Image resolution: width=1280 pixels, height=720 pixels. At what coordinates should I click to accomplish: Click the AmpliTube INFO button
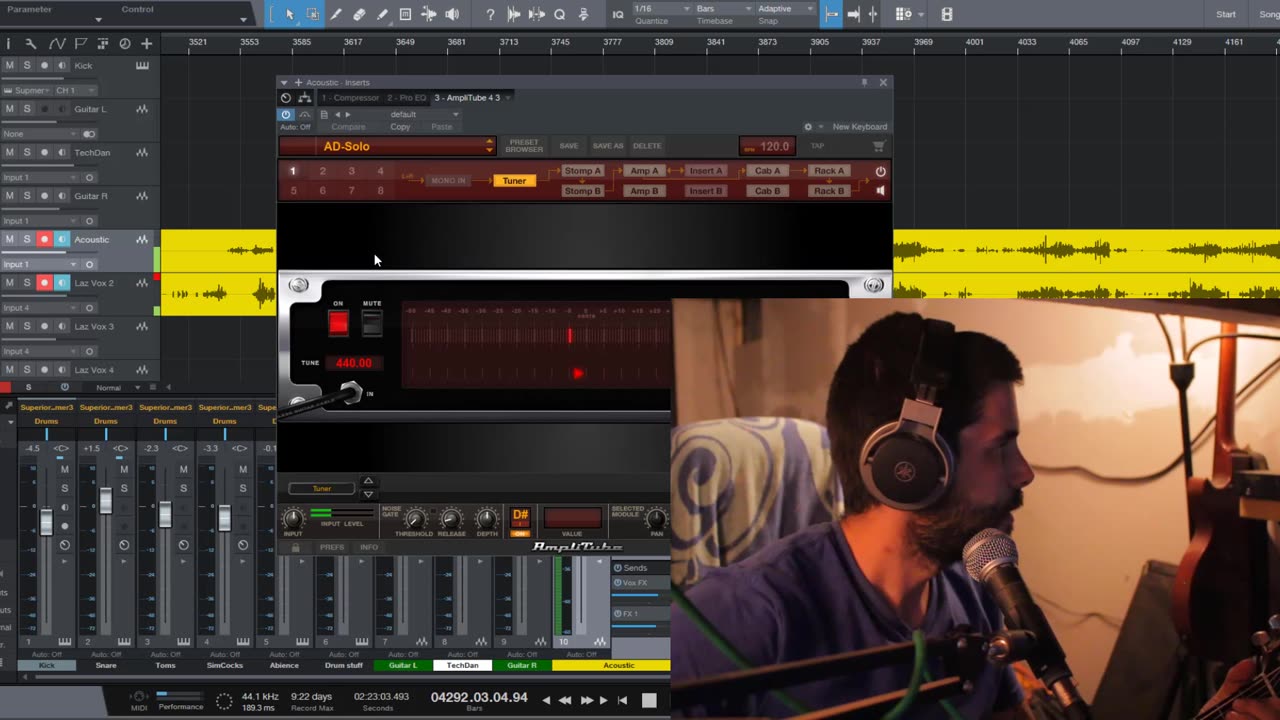pos(369,547)
